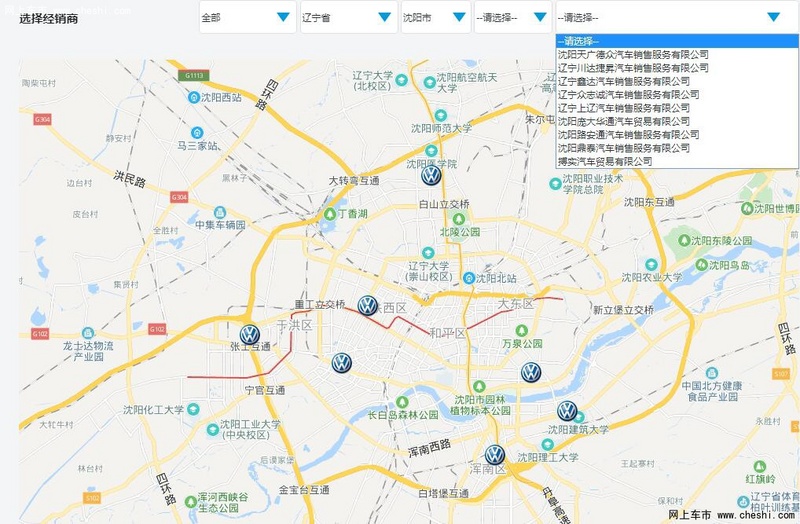Click the 沈阳西站 station icon
The image size is (800, 524).
click(x=194, y=97)
